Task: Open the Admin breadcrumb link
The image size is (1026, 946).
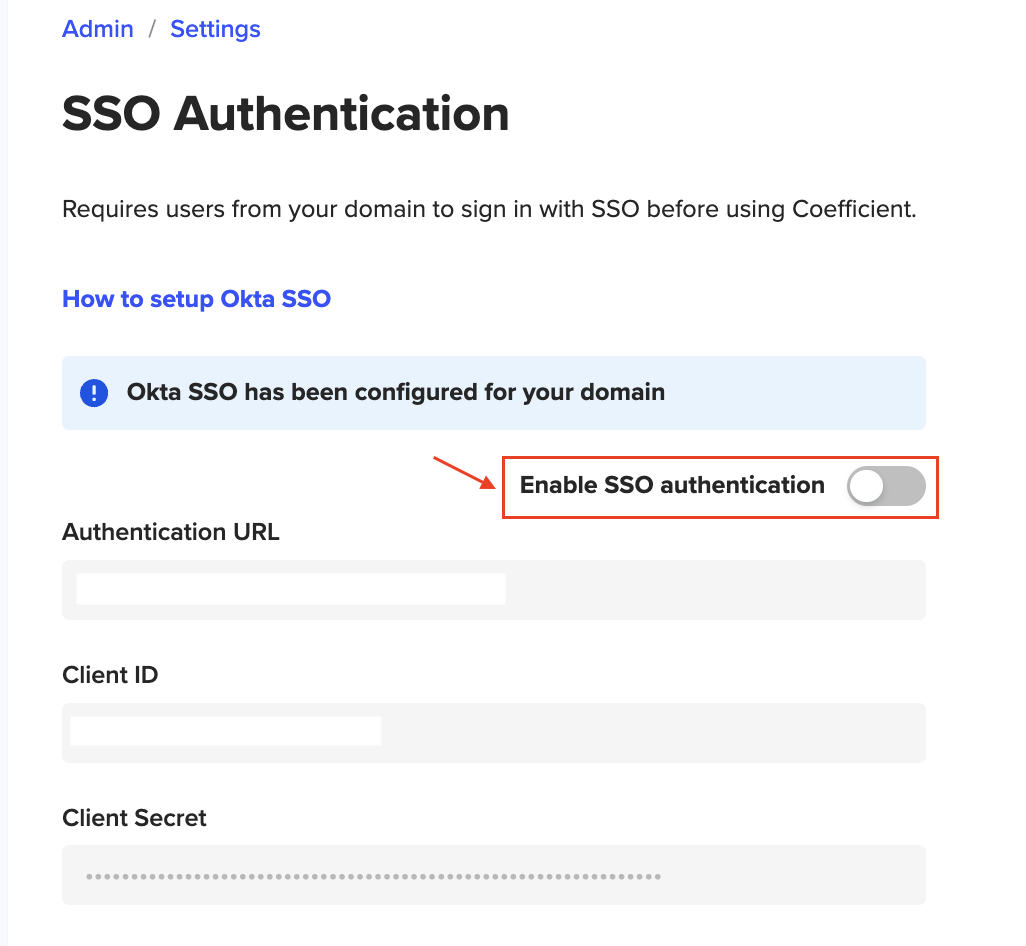Action: click(x=98, y=29)
